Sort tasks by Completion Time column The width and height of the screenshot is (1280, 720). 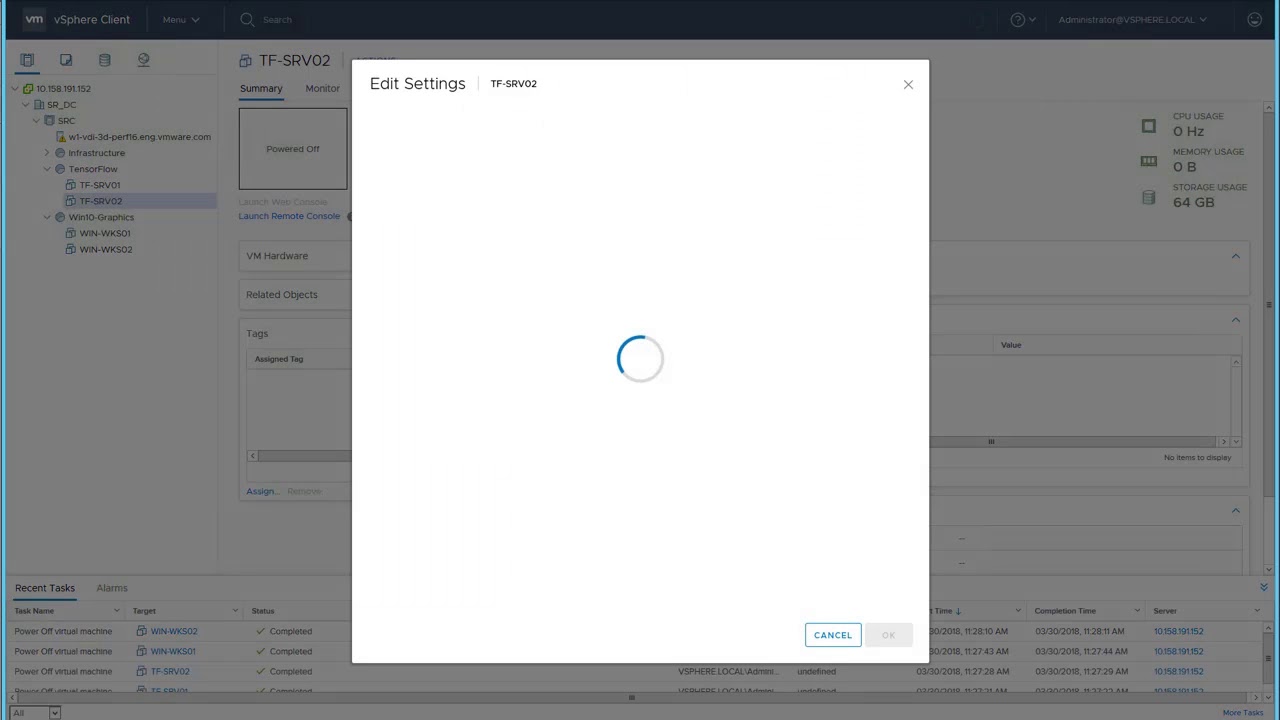[1065, 611]
